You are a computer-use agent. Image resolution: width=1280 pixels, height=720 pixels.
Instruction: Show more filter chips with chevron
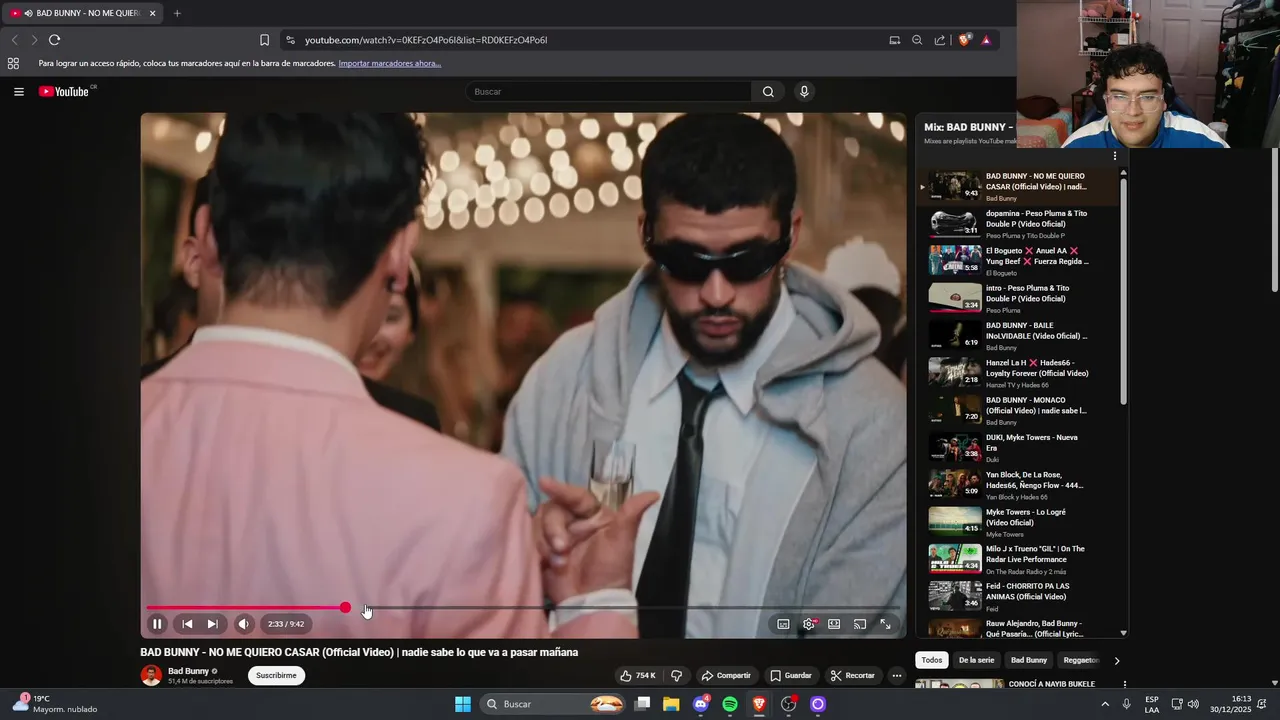(1117, 660)
